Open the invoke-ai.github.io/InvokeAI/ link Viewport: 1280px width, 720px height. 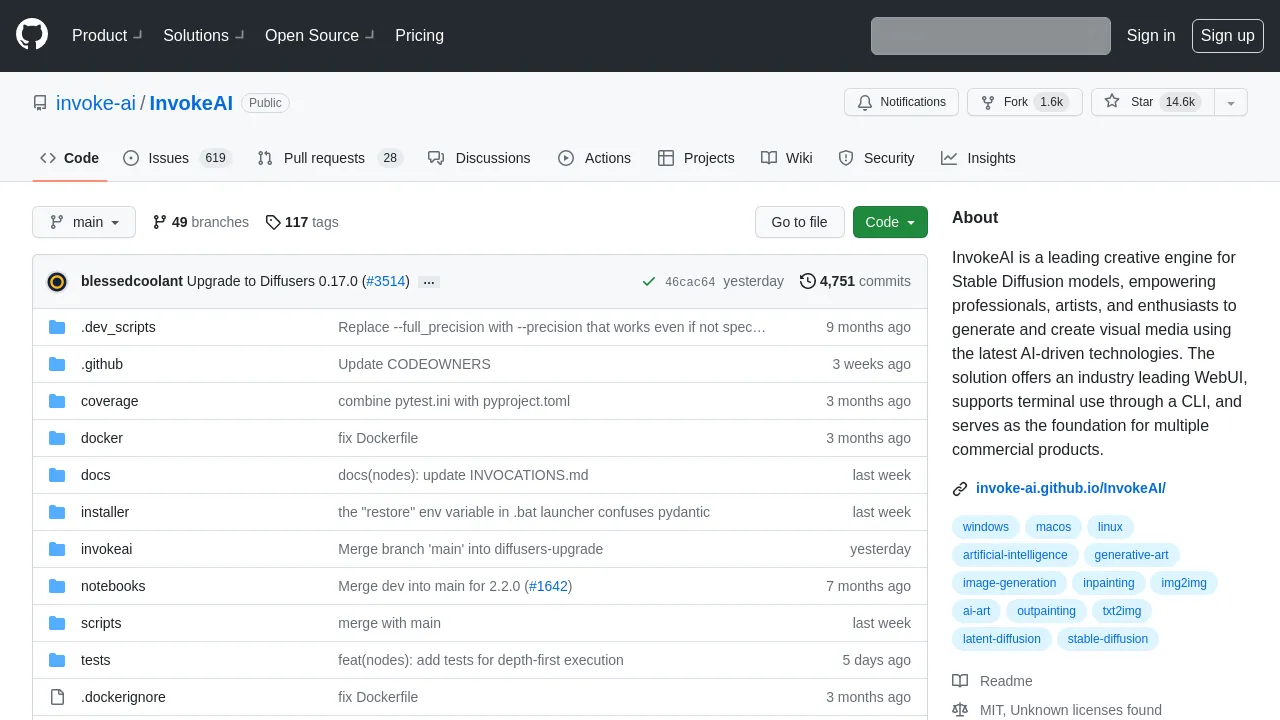coord(1071,489)
